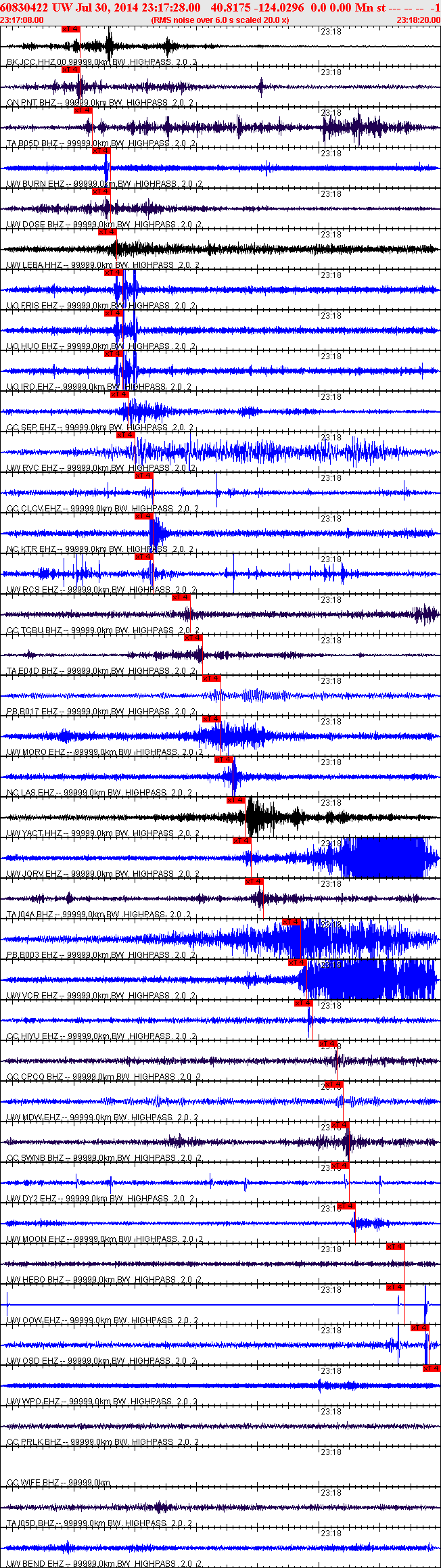Screen dimensions: 441x1568
Task: Click the pick flag on the CC TCBU BHZ trace
Action: click(x=181, y=597)
